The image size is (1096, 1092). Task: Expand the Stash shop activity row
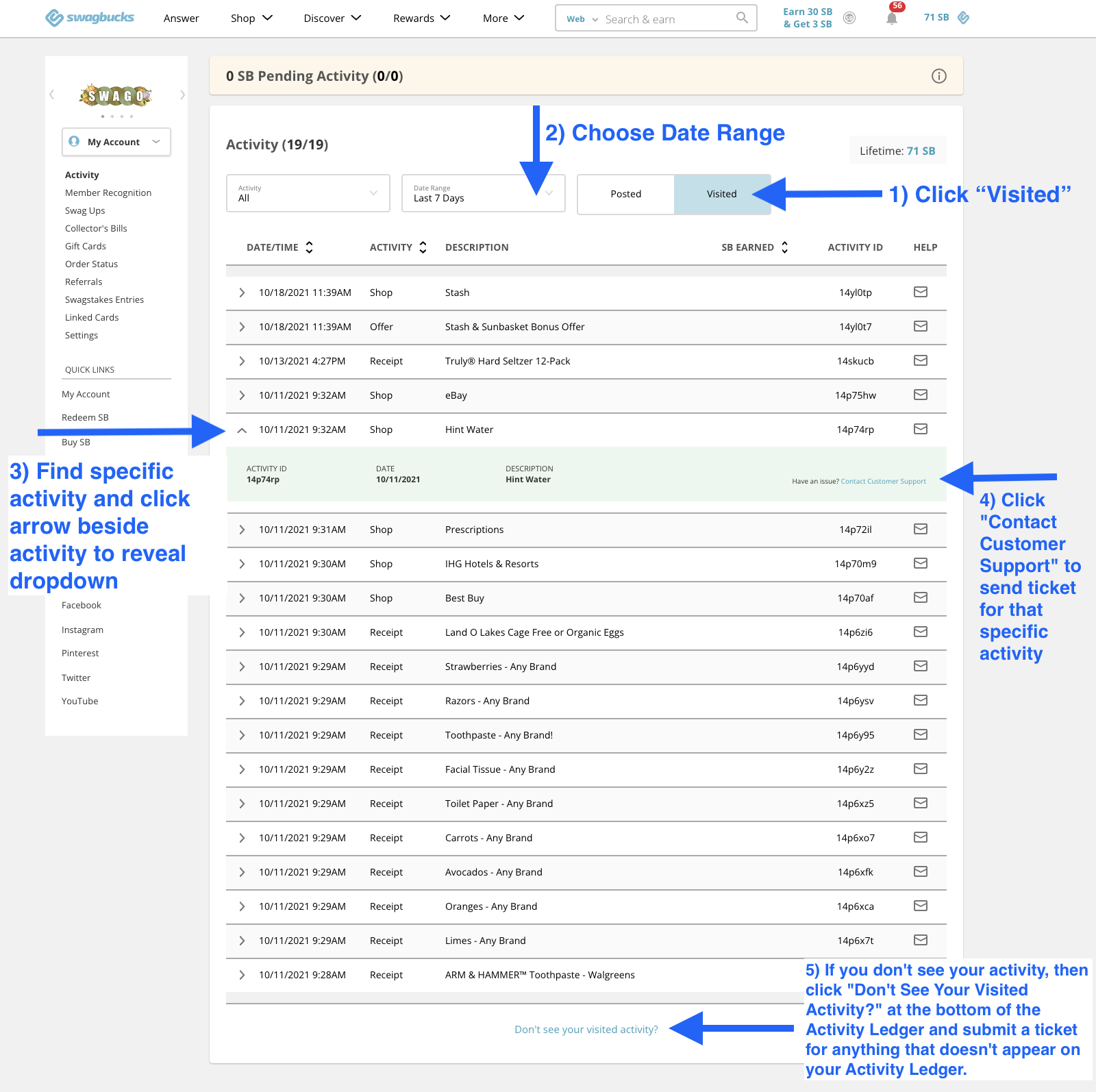click(x=242, y=293)
